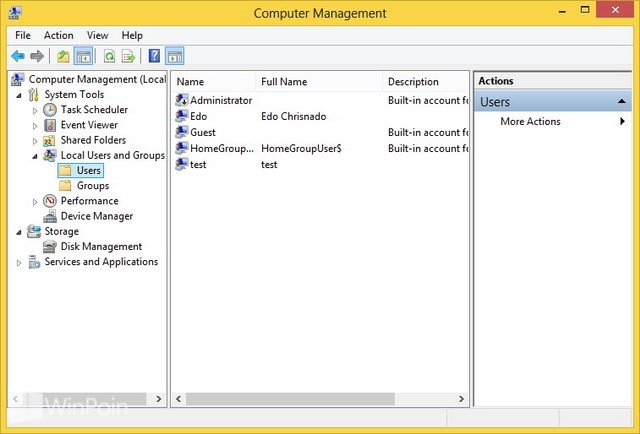Click Administrator's Built-in account description

pos(428,100)
